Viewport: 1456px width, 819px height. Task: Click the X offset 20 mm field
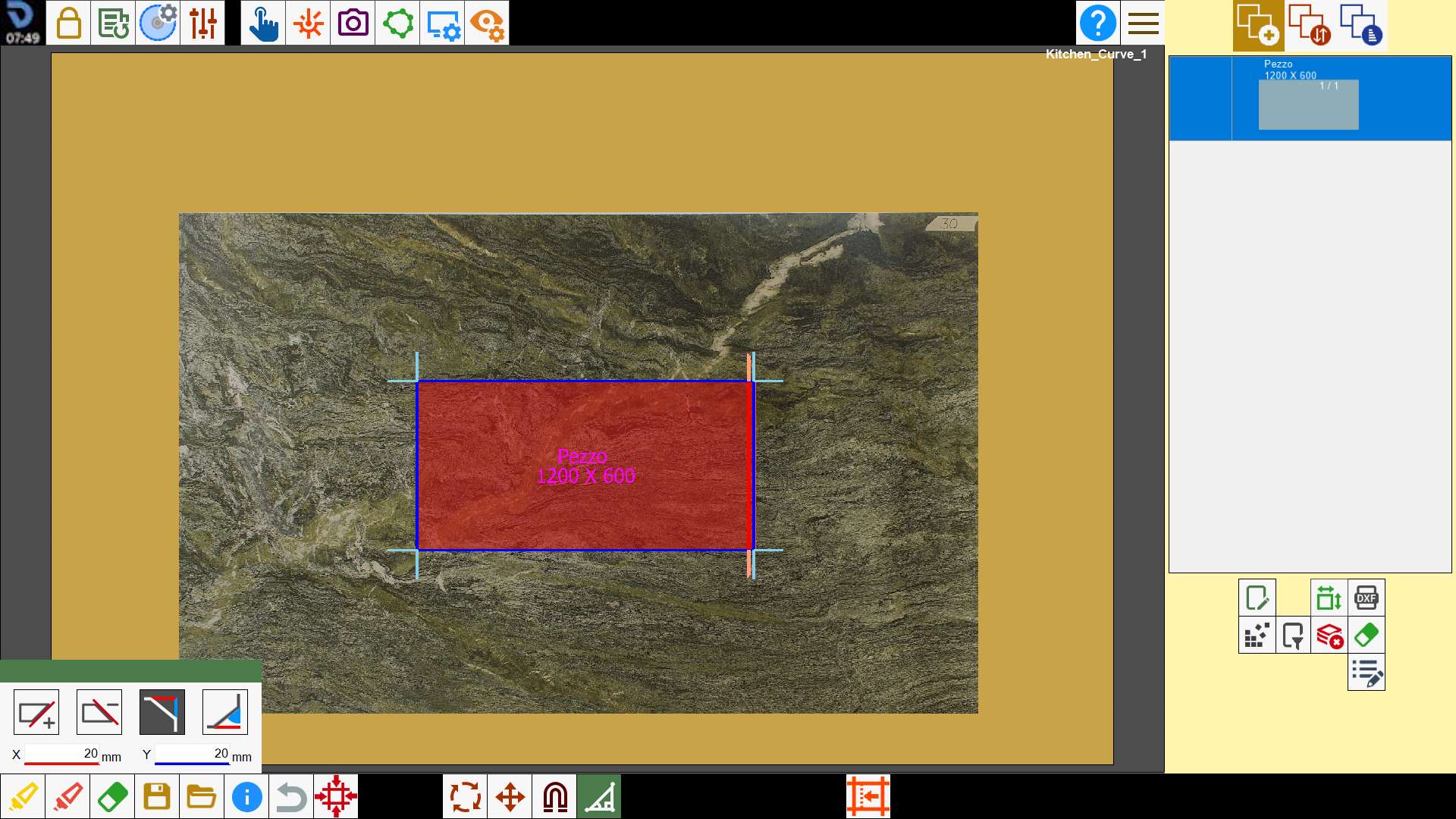[x=62, y=754]
